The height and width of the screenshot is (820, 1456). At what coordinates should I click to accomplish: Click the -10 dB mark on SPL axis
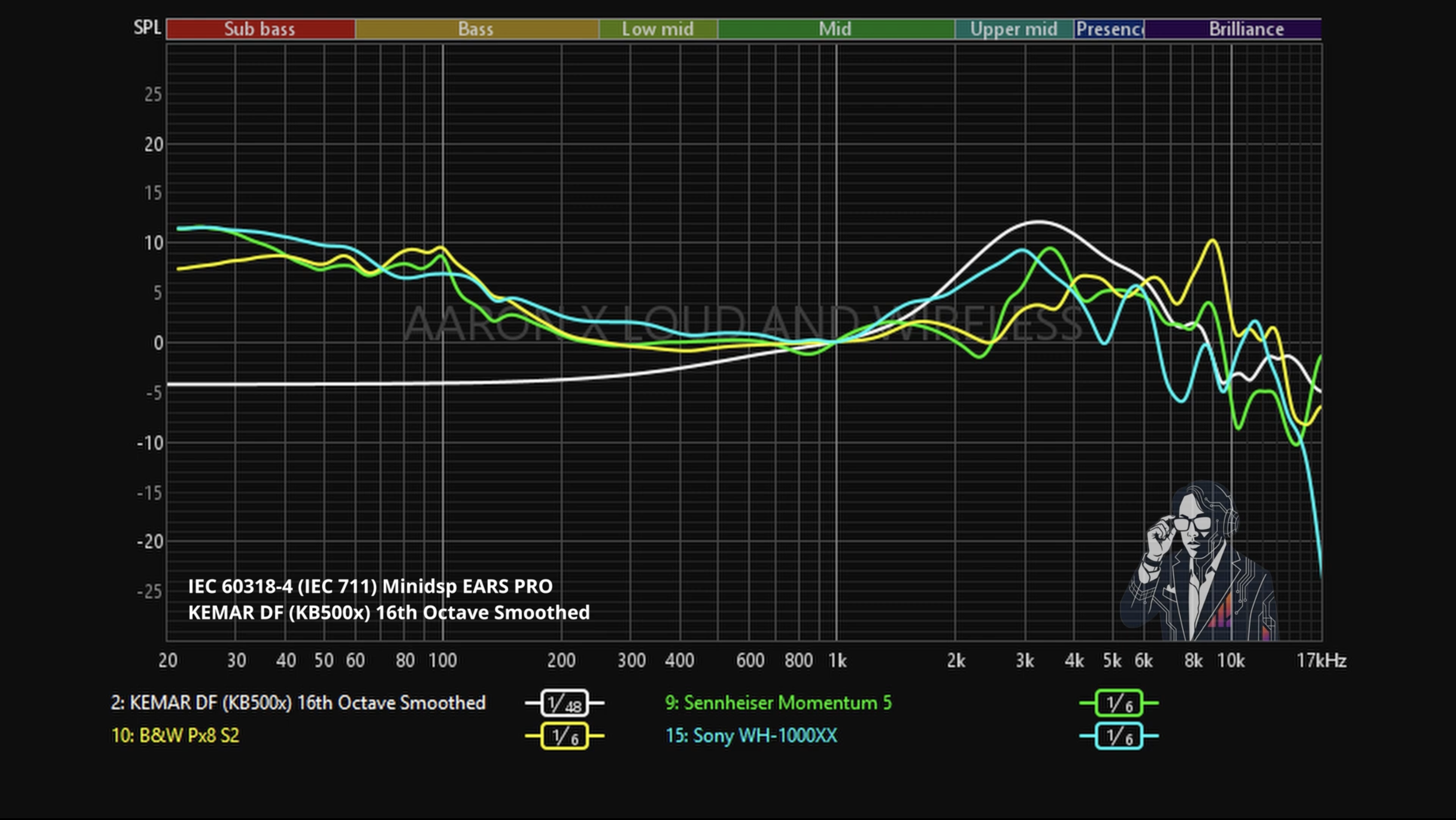coord(150,444)
